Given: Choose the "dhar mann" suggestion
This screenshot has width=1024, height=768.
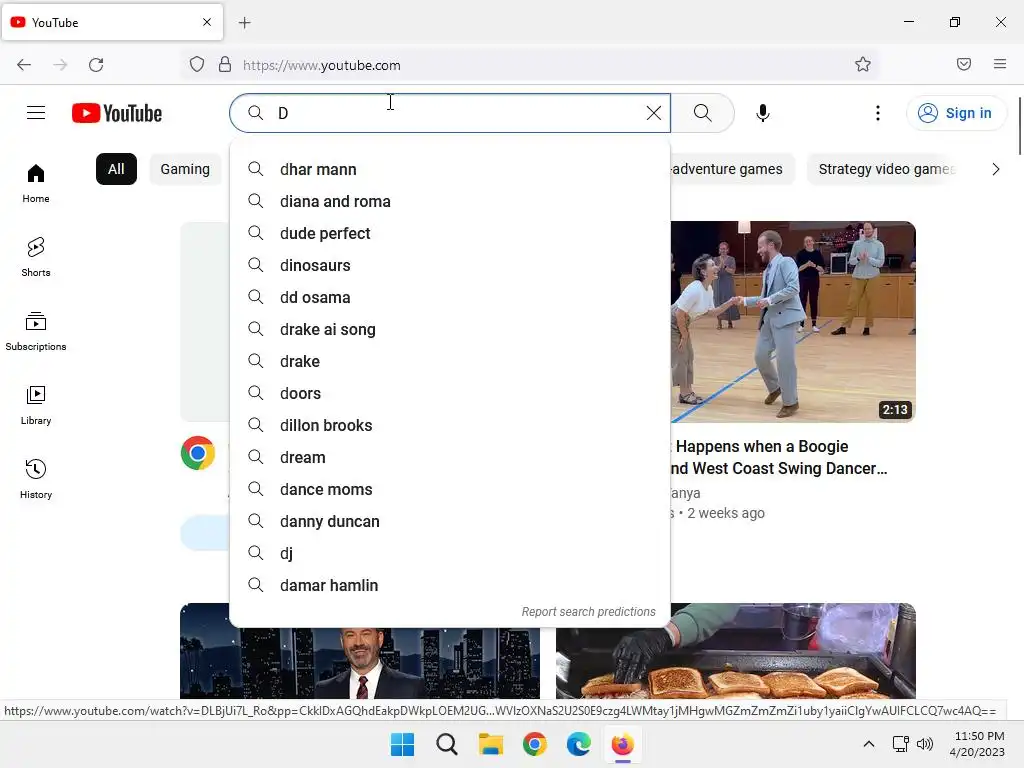Looking at the screenshot, I should pyautogui.click(x=450, y=169).
